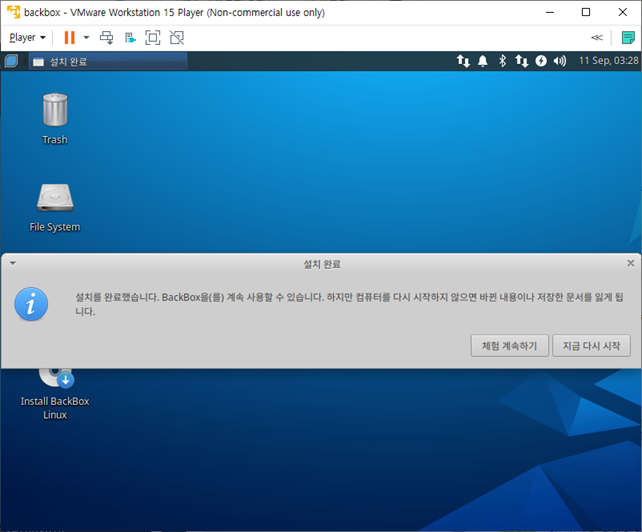Open the dialog window menu triangle
Screen dimensions: 642x532
[13, 263]
